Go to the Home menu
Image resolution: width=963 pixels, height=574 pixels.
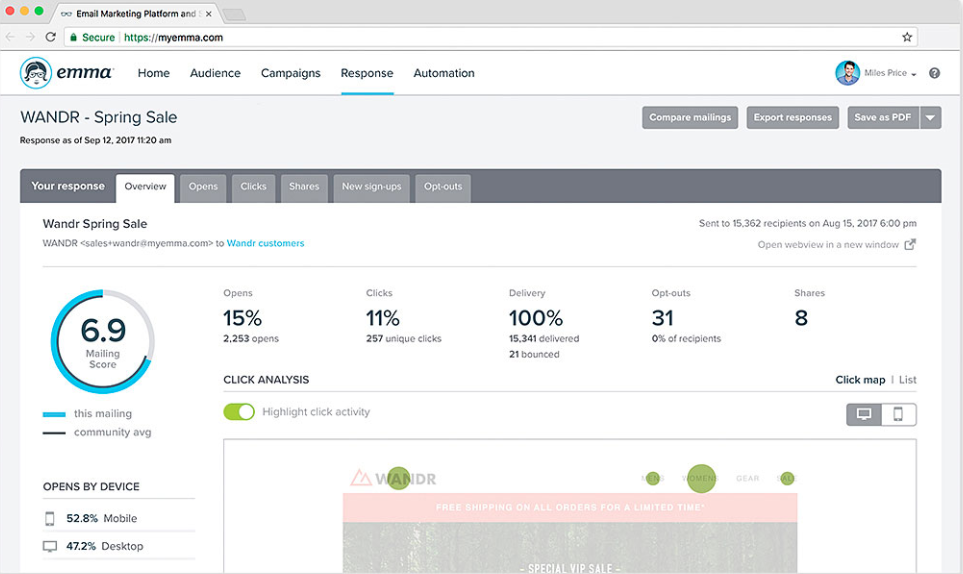point(154,73)
